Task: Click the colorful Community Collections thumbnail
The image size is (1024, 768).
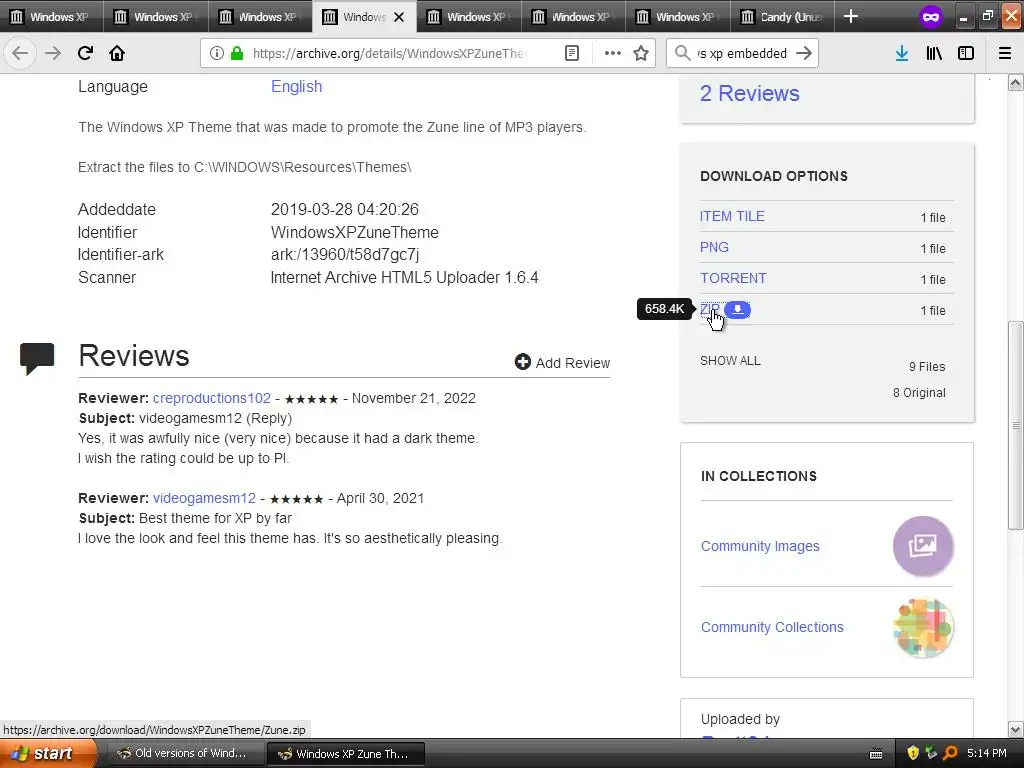Action: coord(922,628)
